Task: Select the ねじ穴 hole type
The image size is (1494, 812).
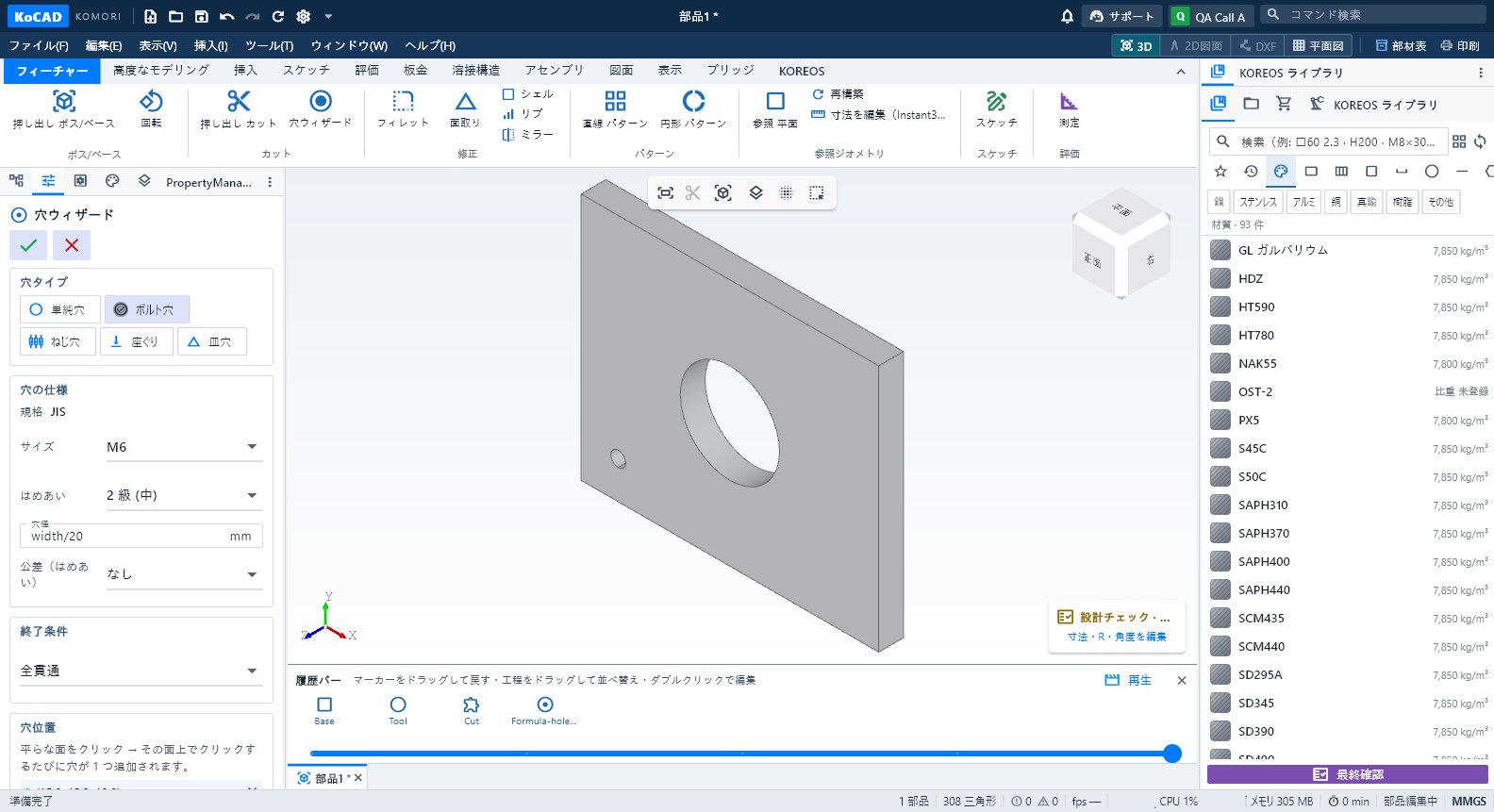Action: (58, 341)
